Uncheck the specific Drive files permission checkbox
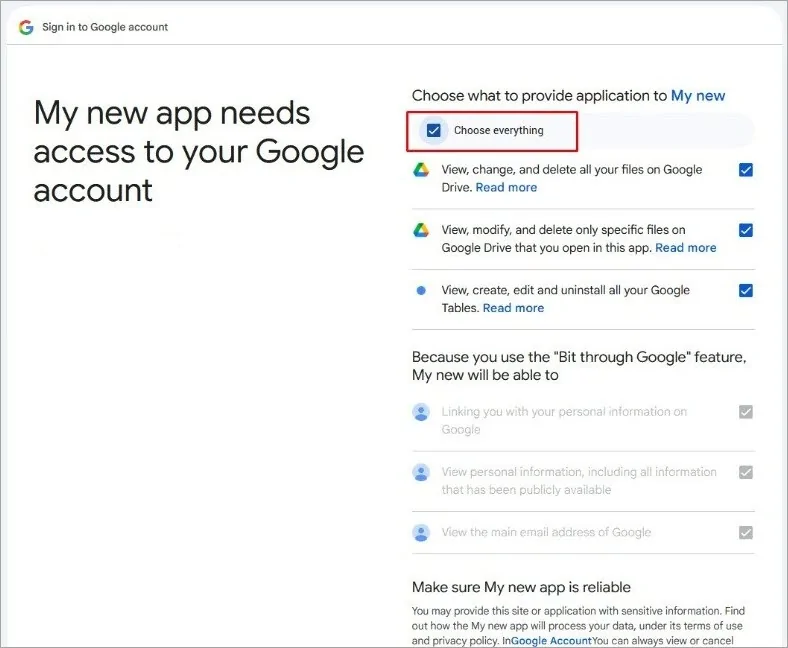 pyautogui.click(x=745, y=230)
